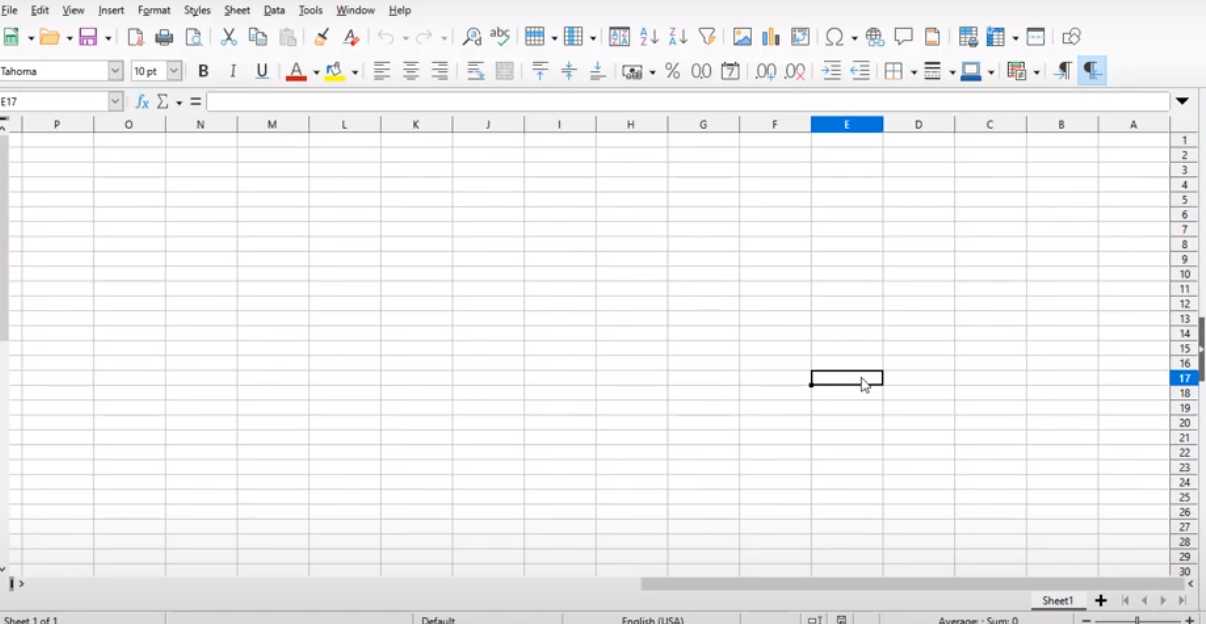Select column E header
The width and height of the screenshot is (1206, 624).
pos(847,124)
